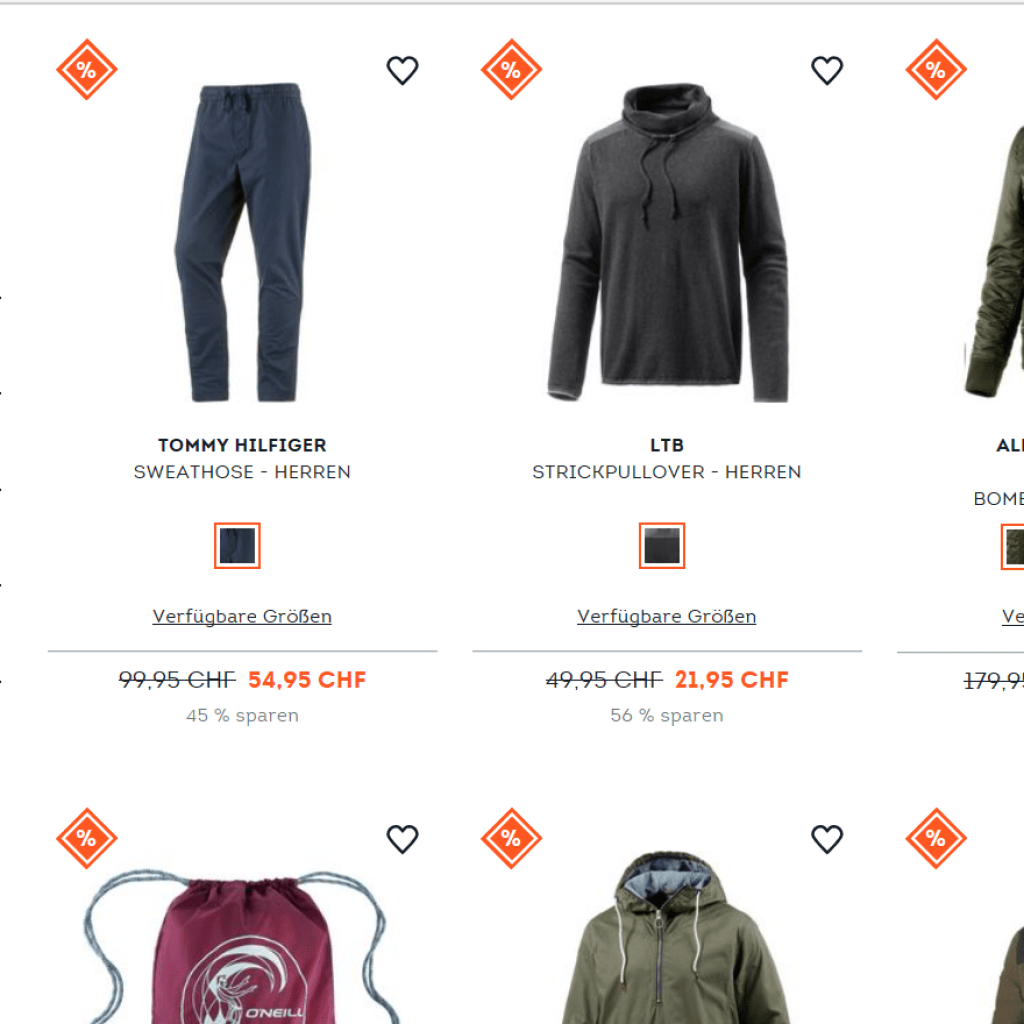This screenshot has height=1024, width=1024.
Task: Open Tommy Hilfiger navy pants image
Action: point(243,242)
